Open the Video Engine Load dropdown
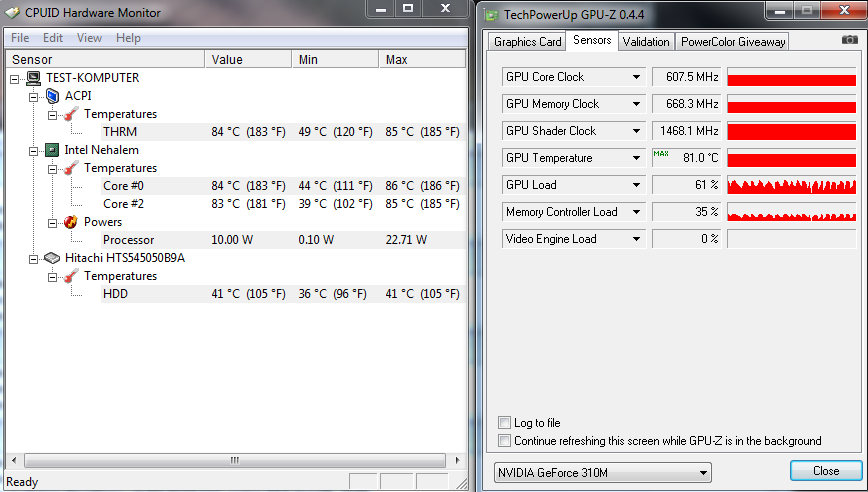868x492 pixels. click(x=637, y=239)
